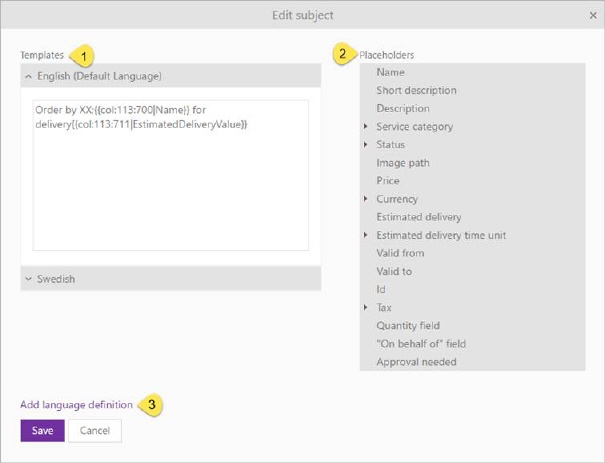Screen dimensions: 605x463
Task: Choose the Approval needed placeholder
Action: tap(416, 362)
